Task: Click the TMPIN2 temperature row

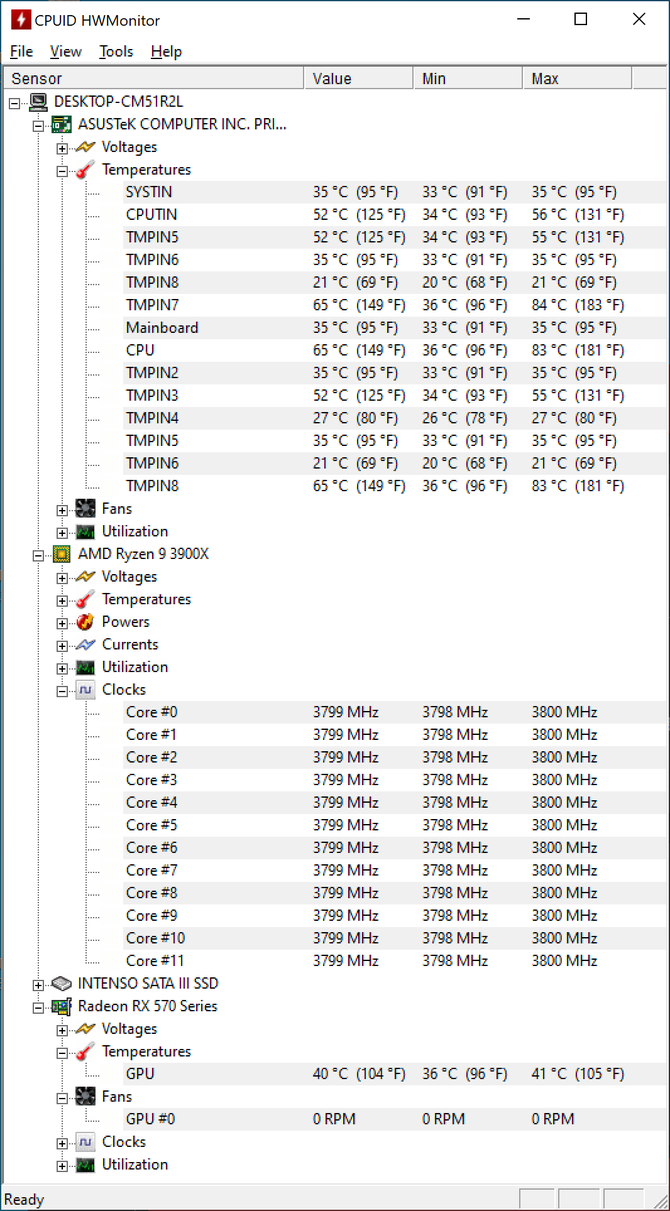Action: (x=394, y=373)
